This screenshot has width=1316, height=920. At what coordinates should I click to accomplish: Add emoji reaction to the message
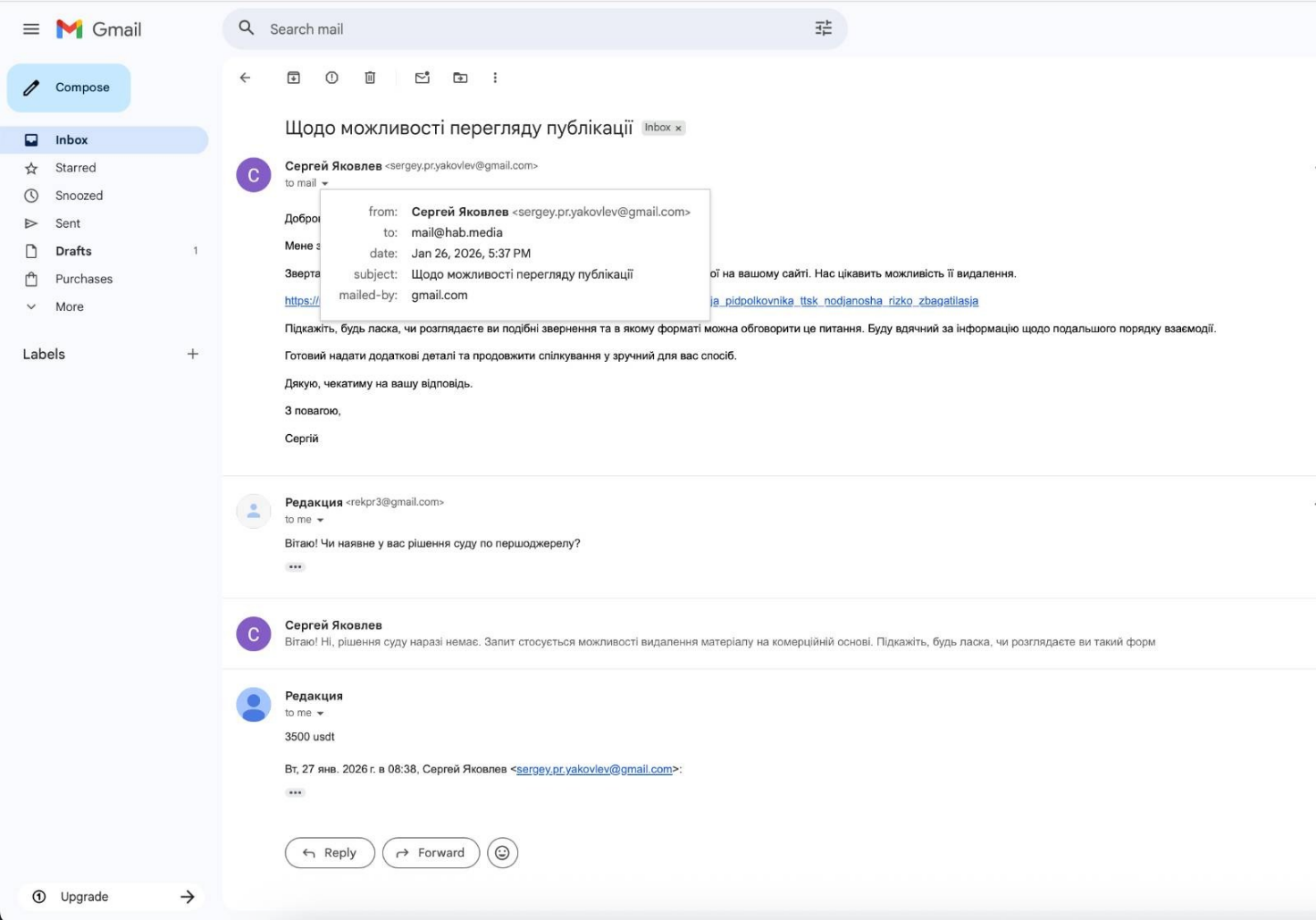tap(502, 853)
